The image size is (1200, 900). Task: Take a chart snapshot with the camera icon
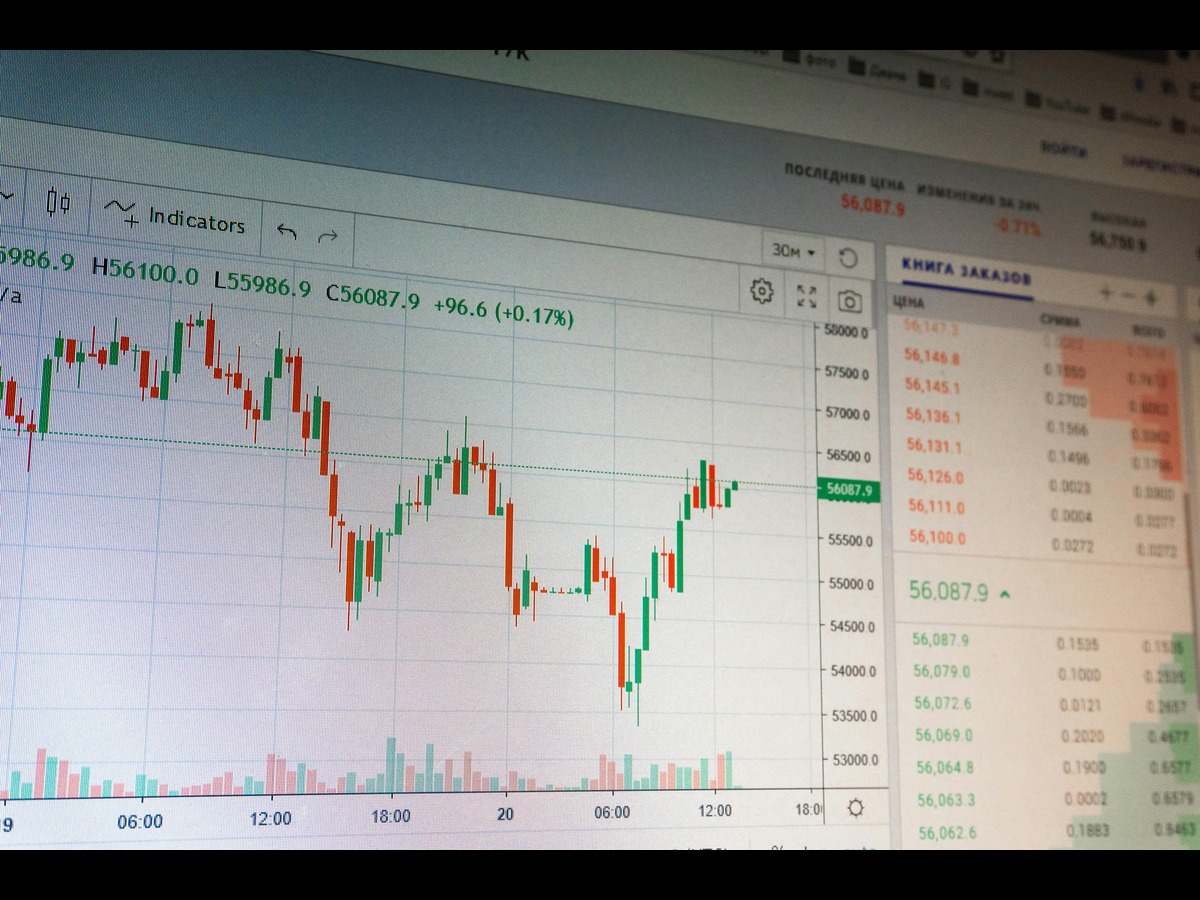pyautogui.click(x=850, y=301)
